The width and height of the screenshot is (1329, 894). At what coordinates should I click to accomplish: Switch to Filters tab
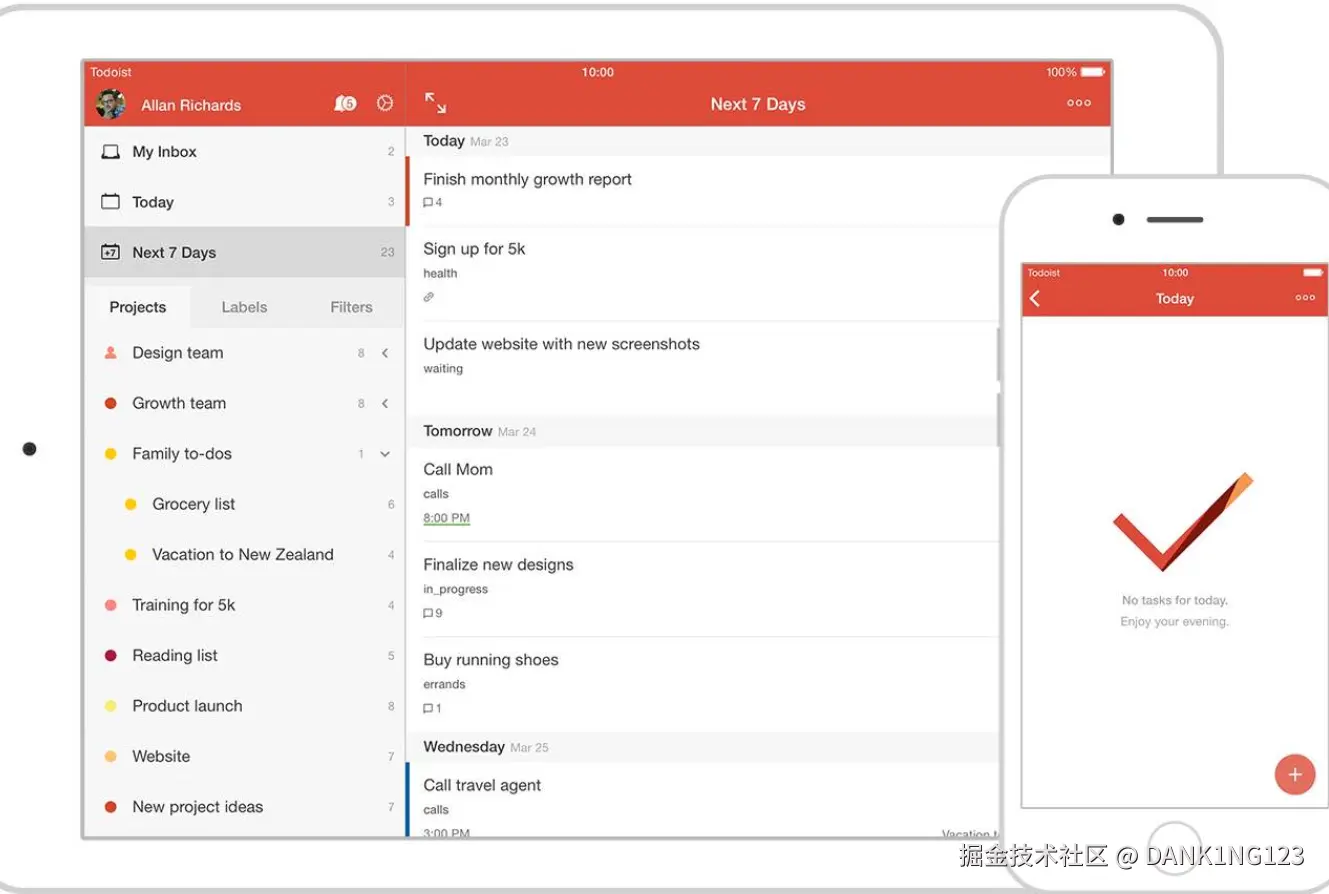(x=351, y=307)
